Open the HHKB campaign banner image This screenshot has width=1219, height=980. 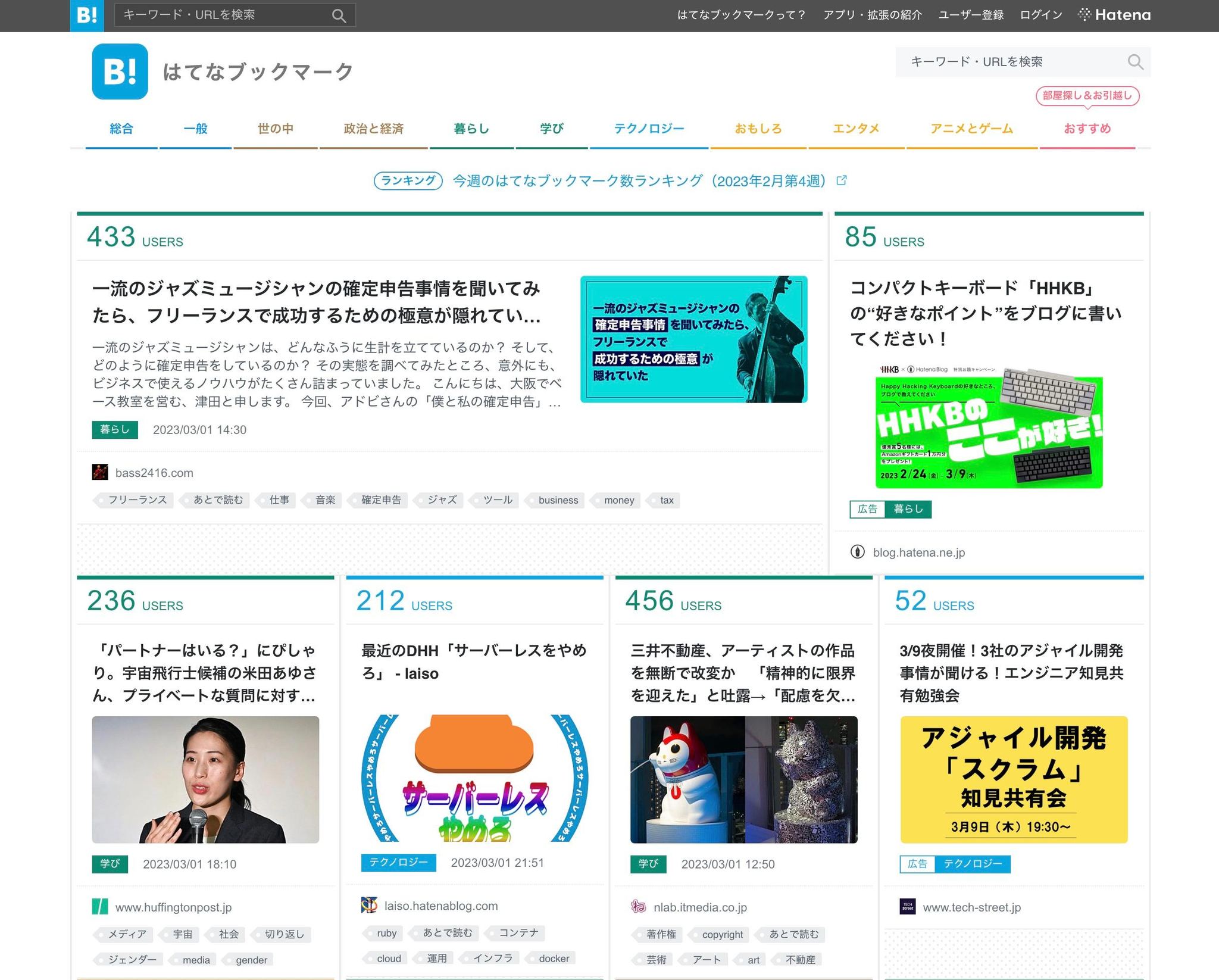989,427
